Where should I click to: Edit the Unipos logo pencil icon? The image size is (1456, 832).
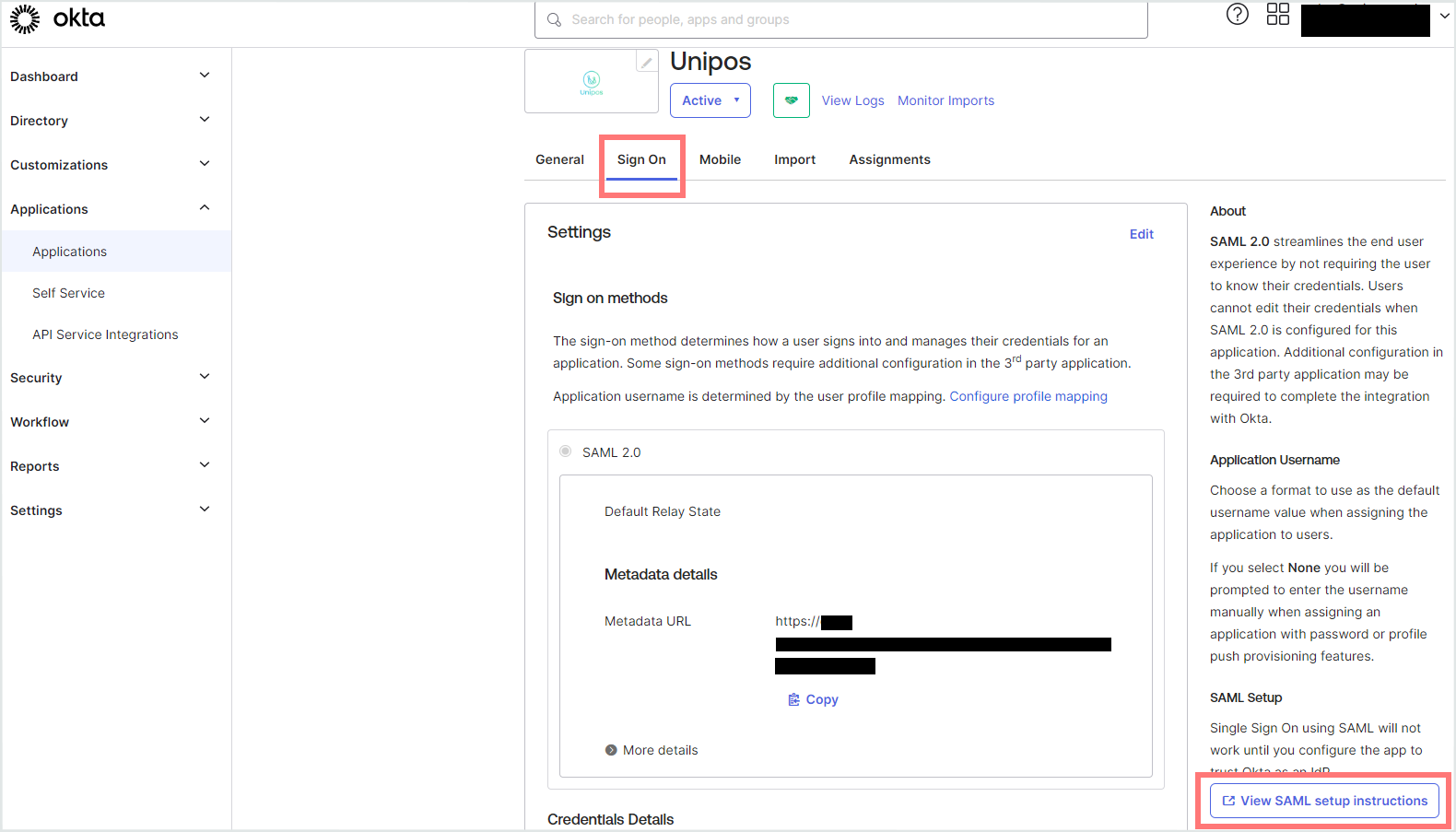pos(647,62)
